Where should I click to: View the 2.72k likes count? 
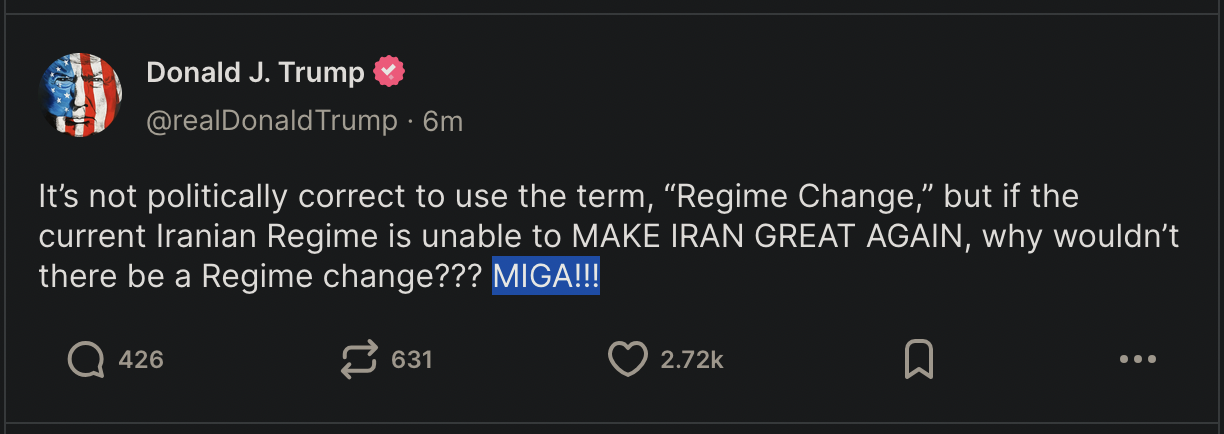tap(692, 360)
